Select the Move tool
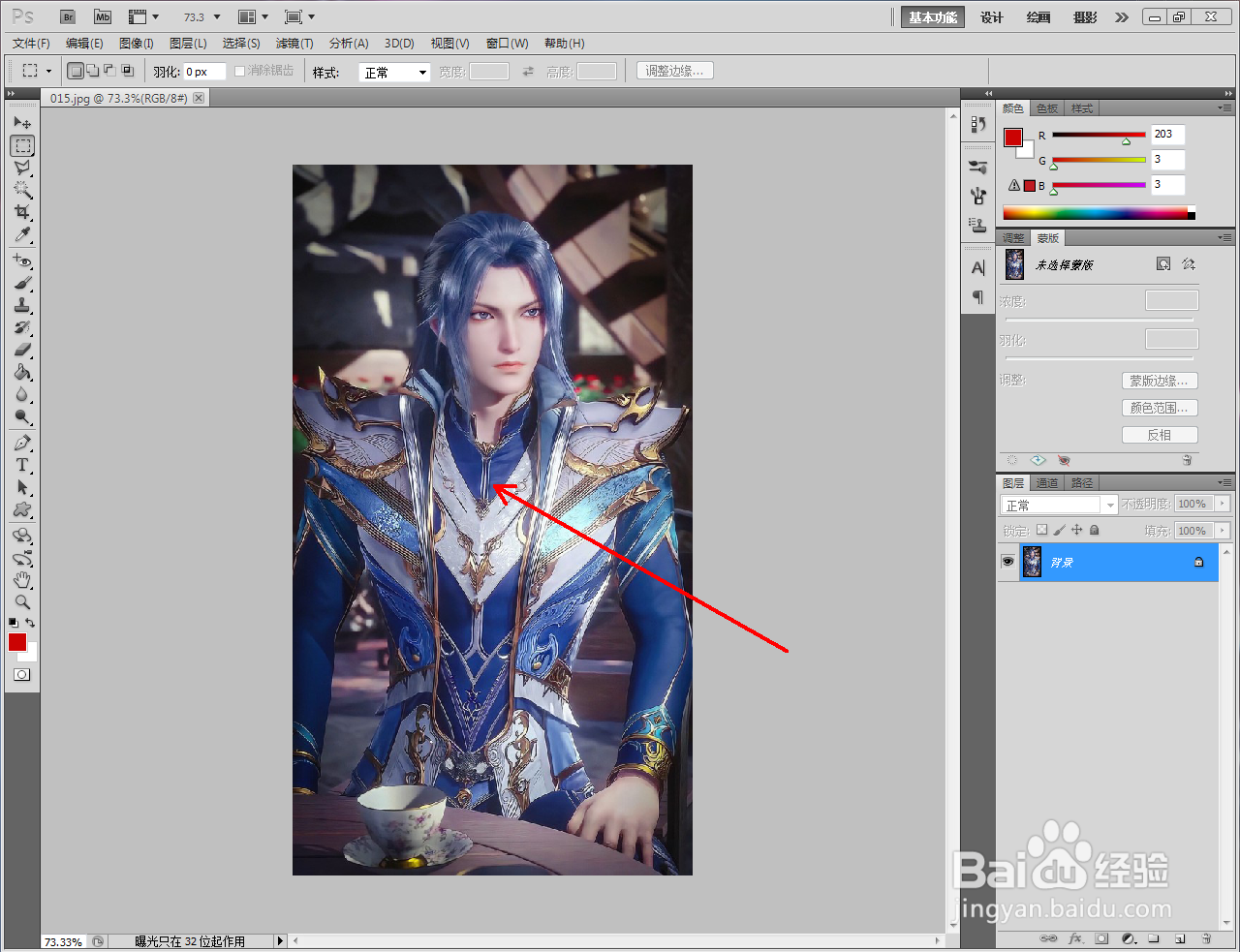 point(22,123)
